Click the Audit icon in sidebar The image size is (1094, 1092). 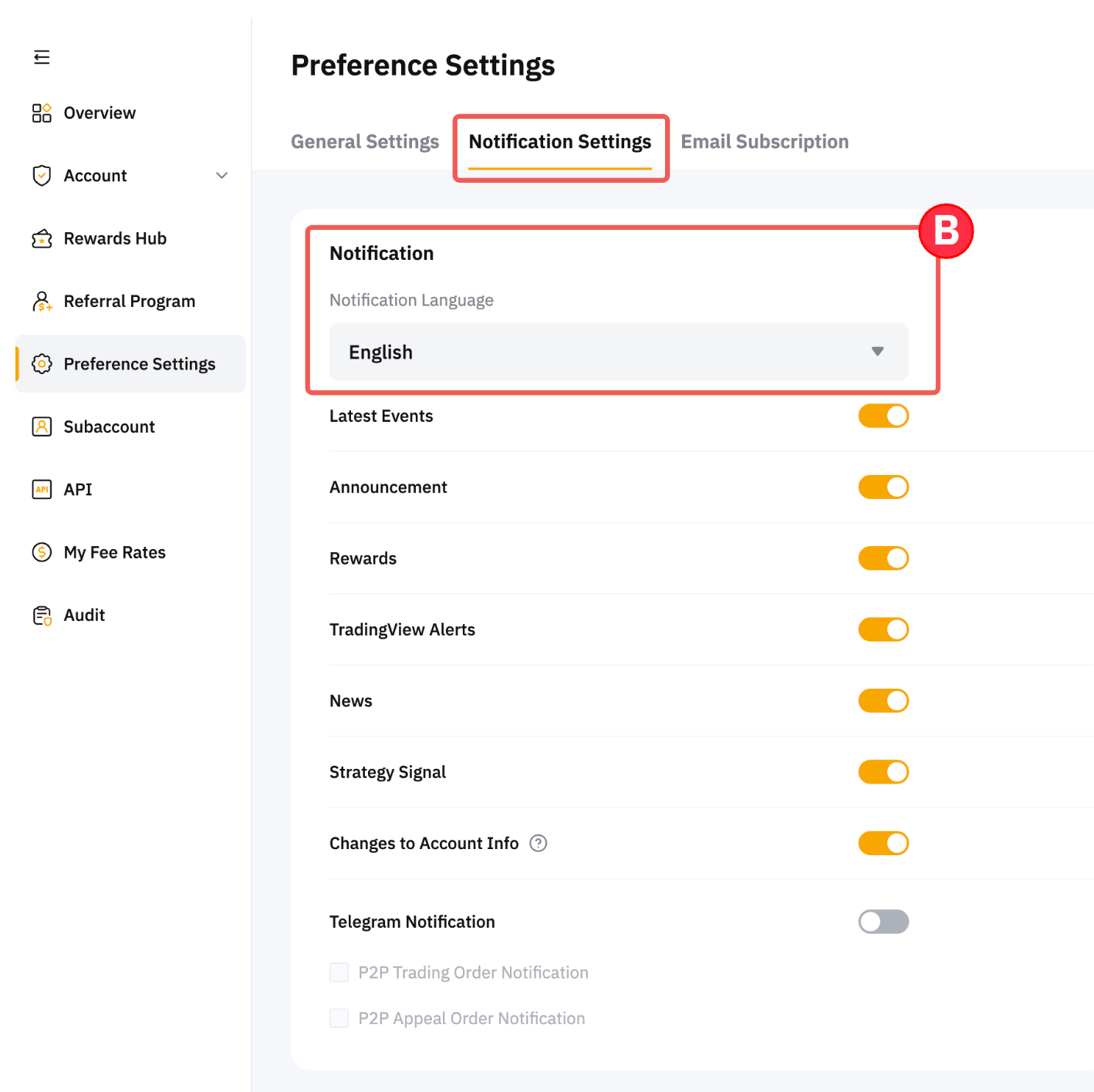tap(42, 615)
